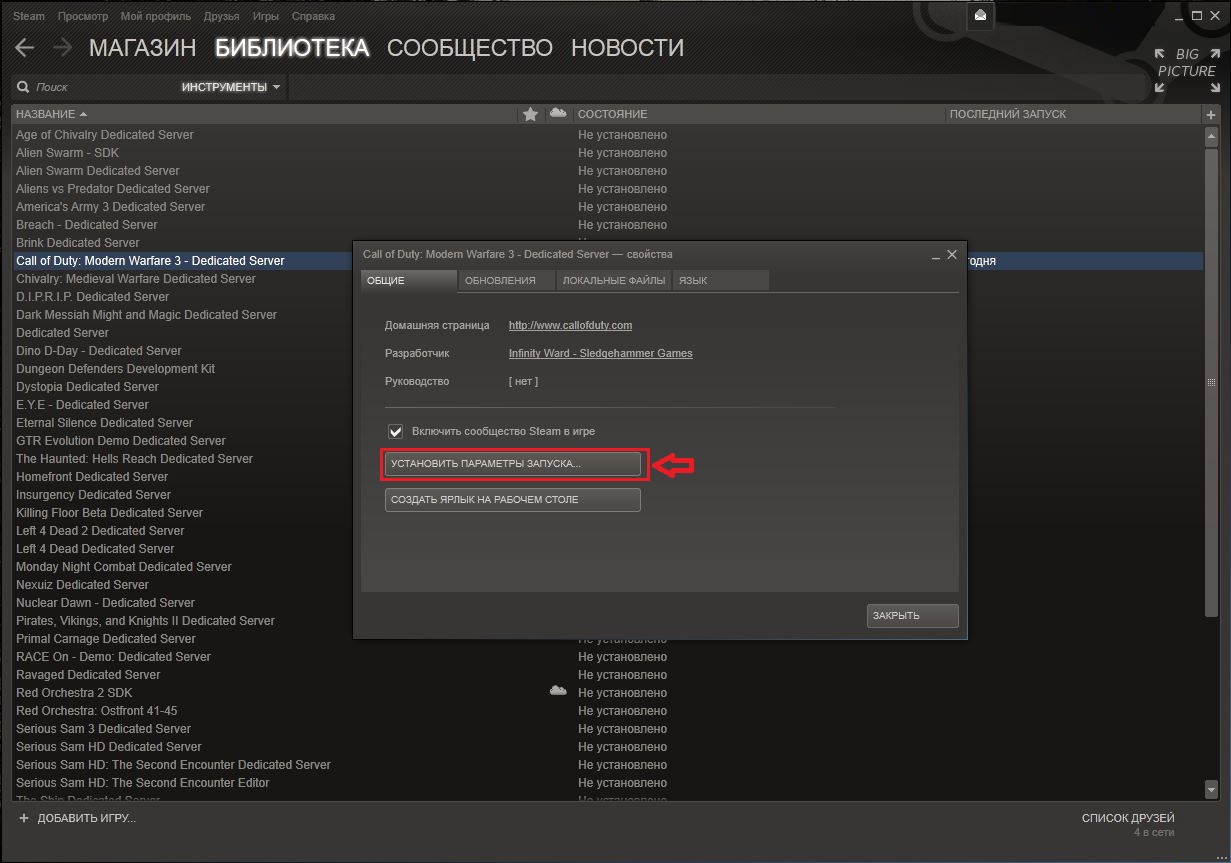Click ДОБАВИТЬ ИГРУ at the bottom
The width and height of the screenshot is (1231, 863).
tap(86, 818)
